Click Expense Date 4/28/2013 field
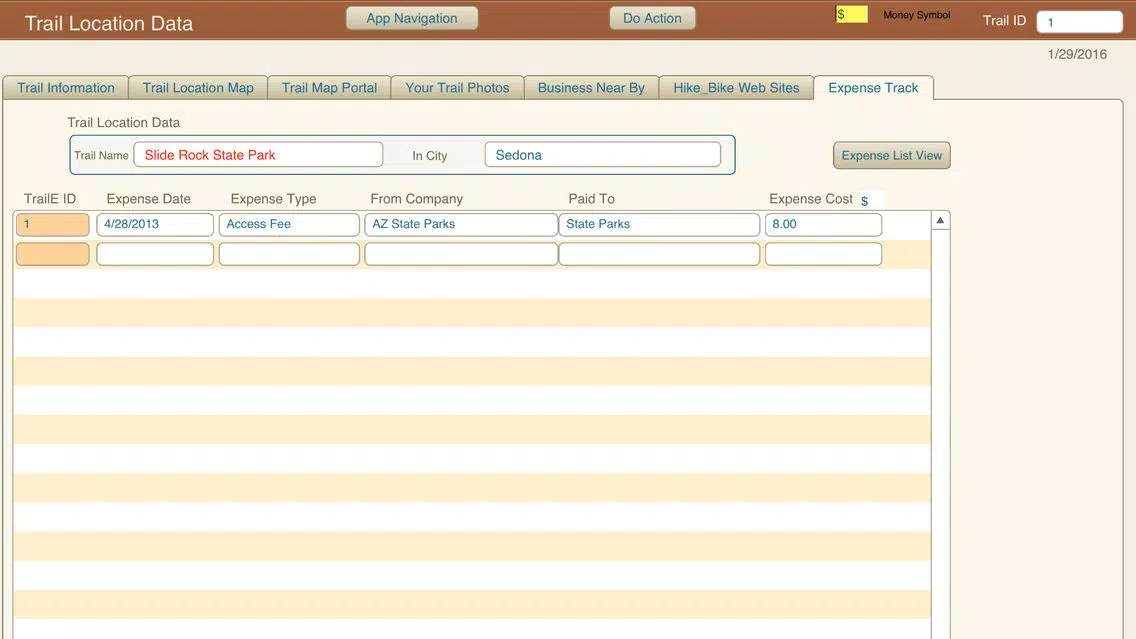Image resolution: width=1136 pixels, height=639 pixels. coord(155,225)
